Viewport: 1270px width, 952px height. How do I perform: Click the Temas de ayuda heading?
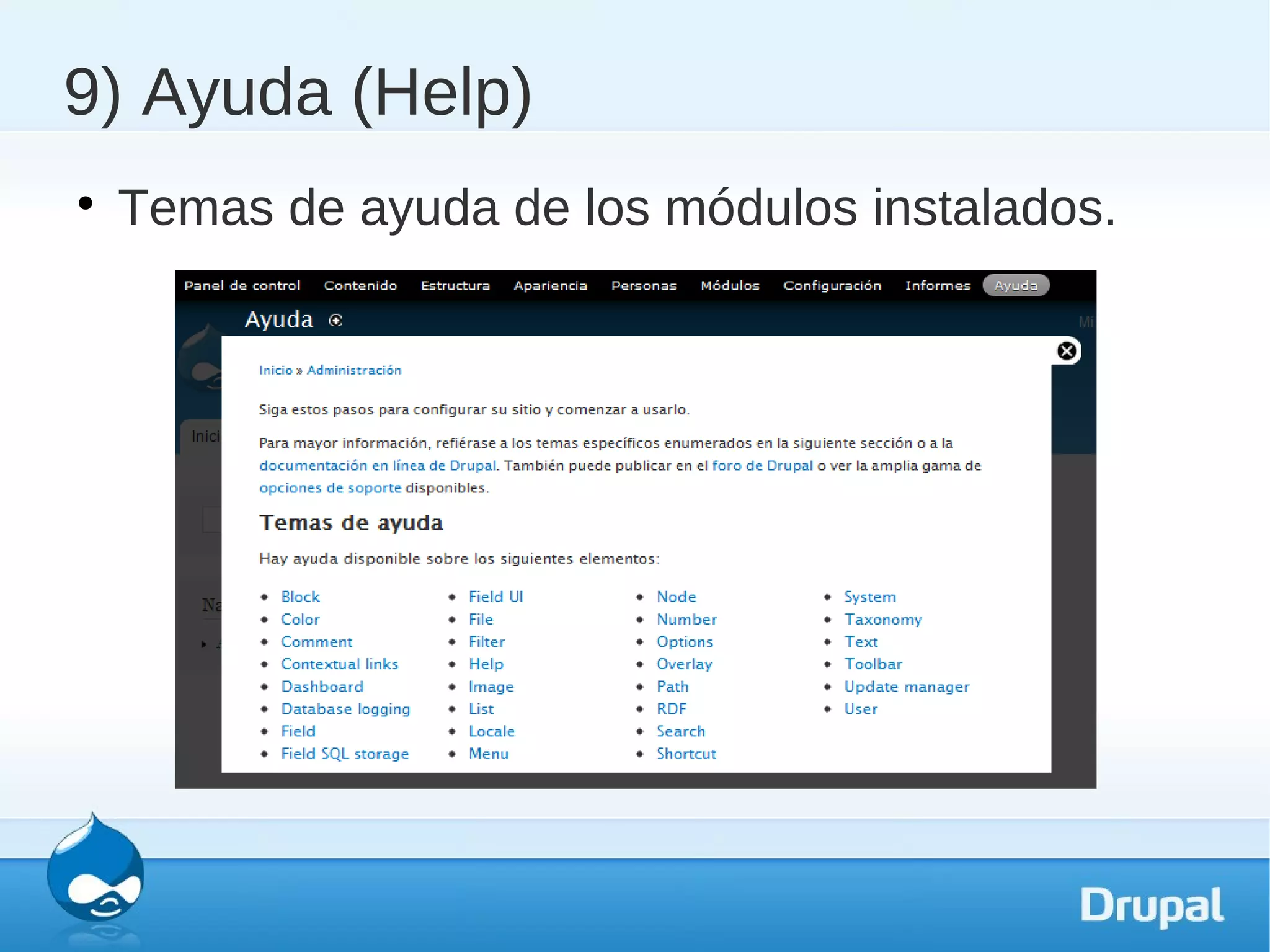tap(351, 523)
